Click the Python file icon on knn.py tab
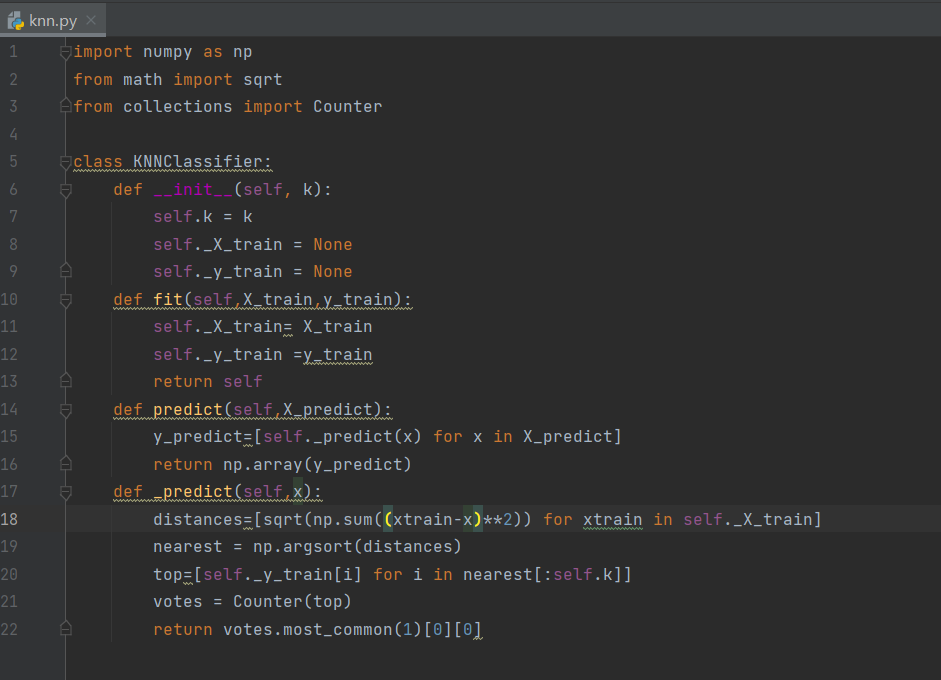This screenshot has width=941, height=680. 16,21
